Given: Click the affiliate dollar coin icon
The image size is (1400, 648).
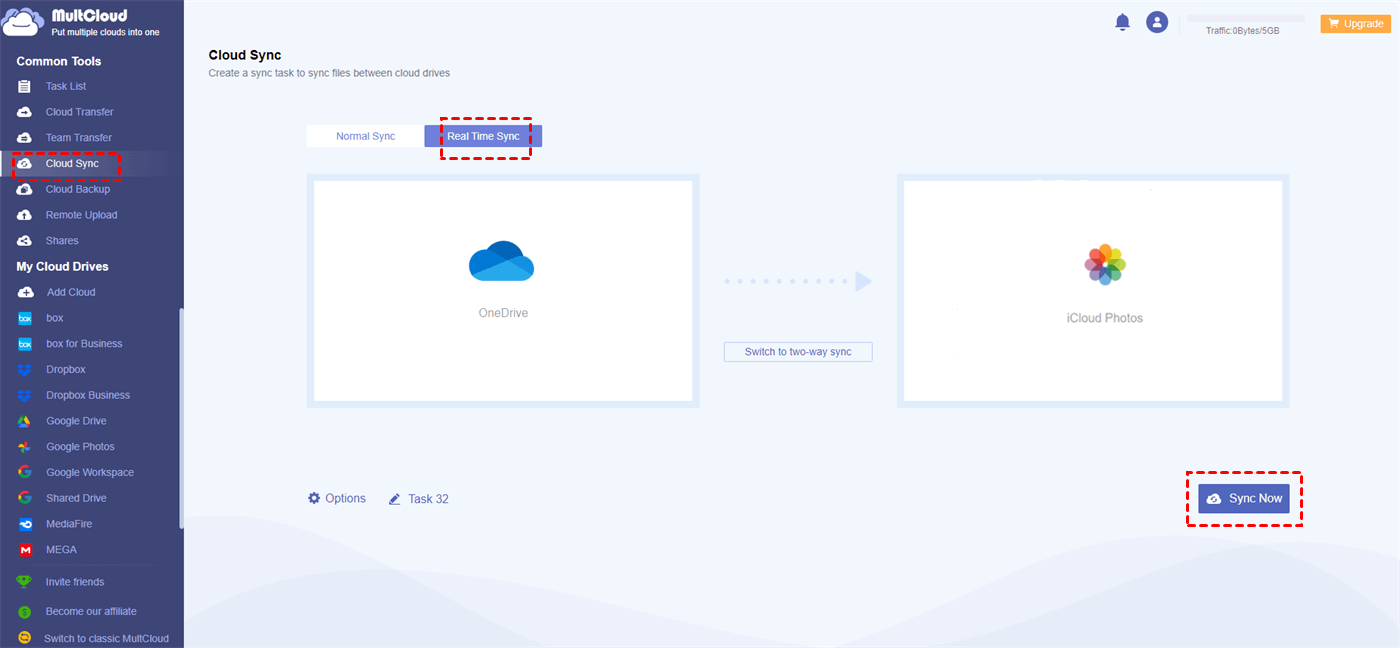Looking at the screenshot, I should tap(24, 611).
